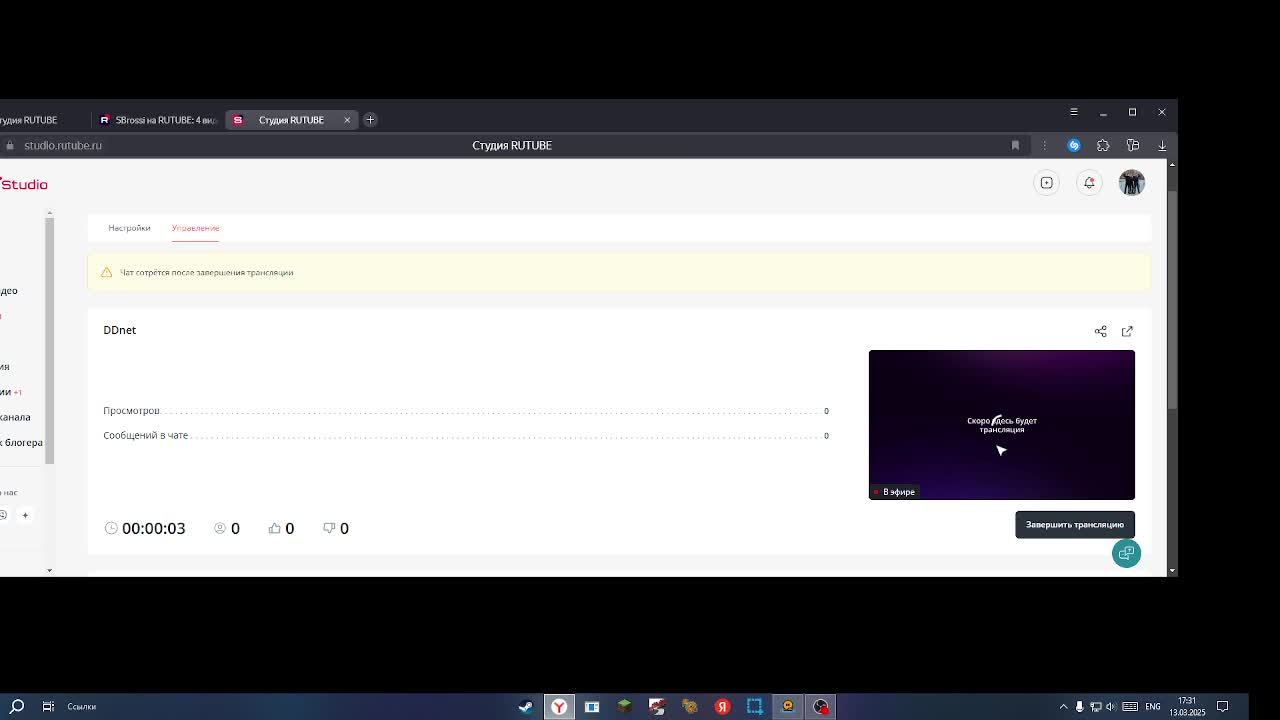Image resolution: width=1280 pixels, height=720 pixels.
Task: Open the support chat bubble
Action: pos(1126,553)
